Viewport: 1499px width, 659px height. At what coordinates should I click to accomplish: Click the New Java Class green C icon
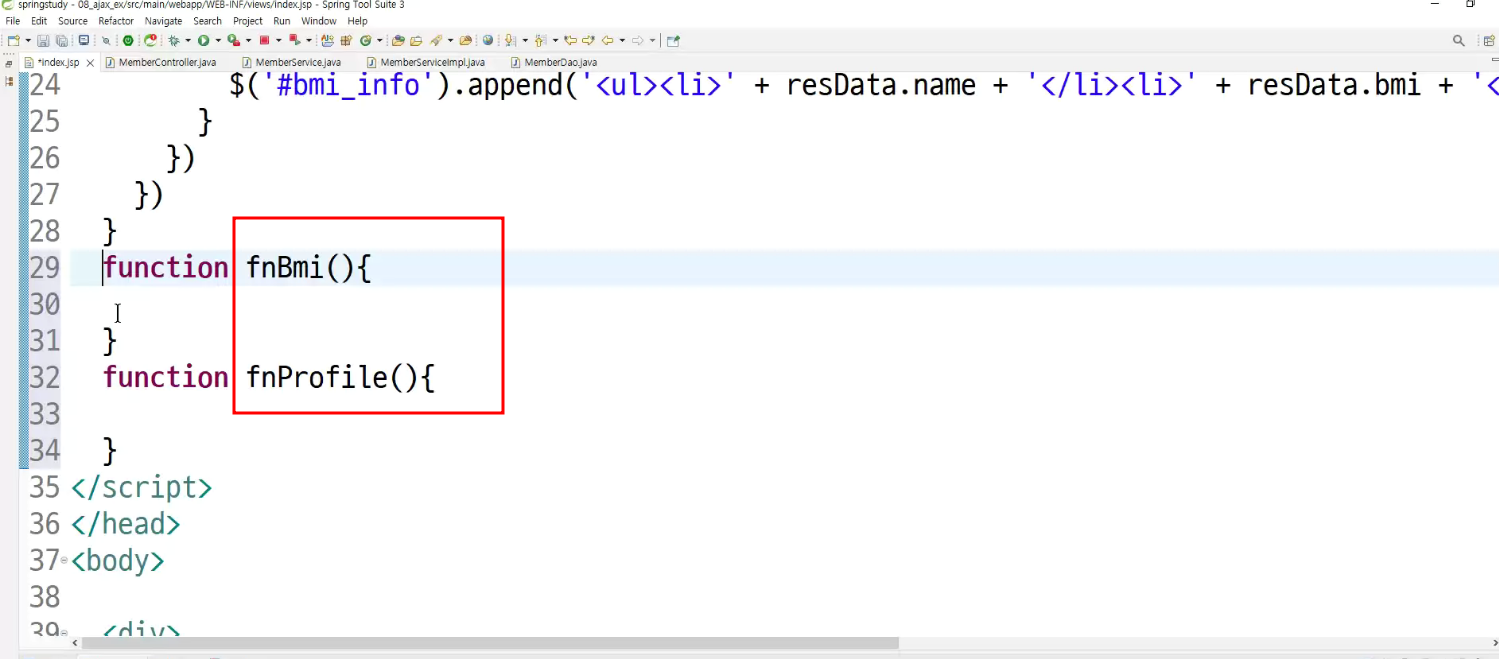tap(365, 41)
